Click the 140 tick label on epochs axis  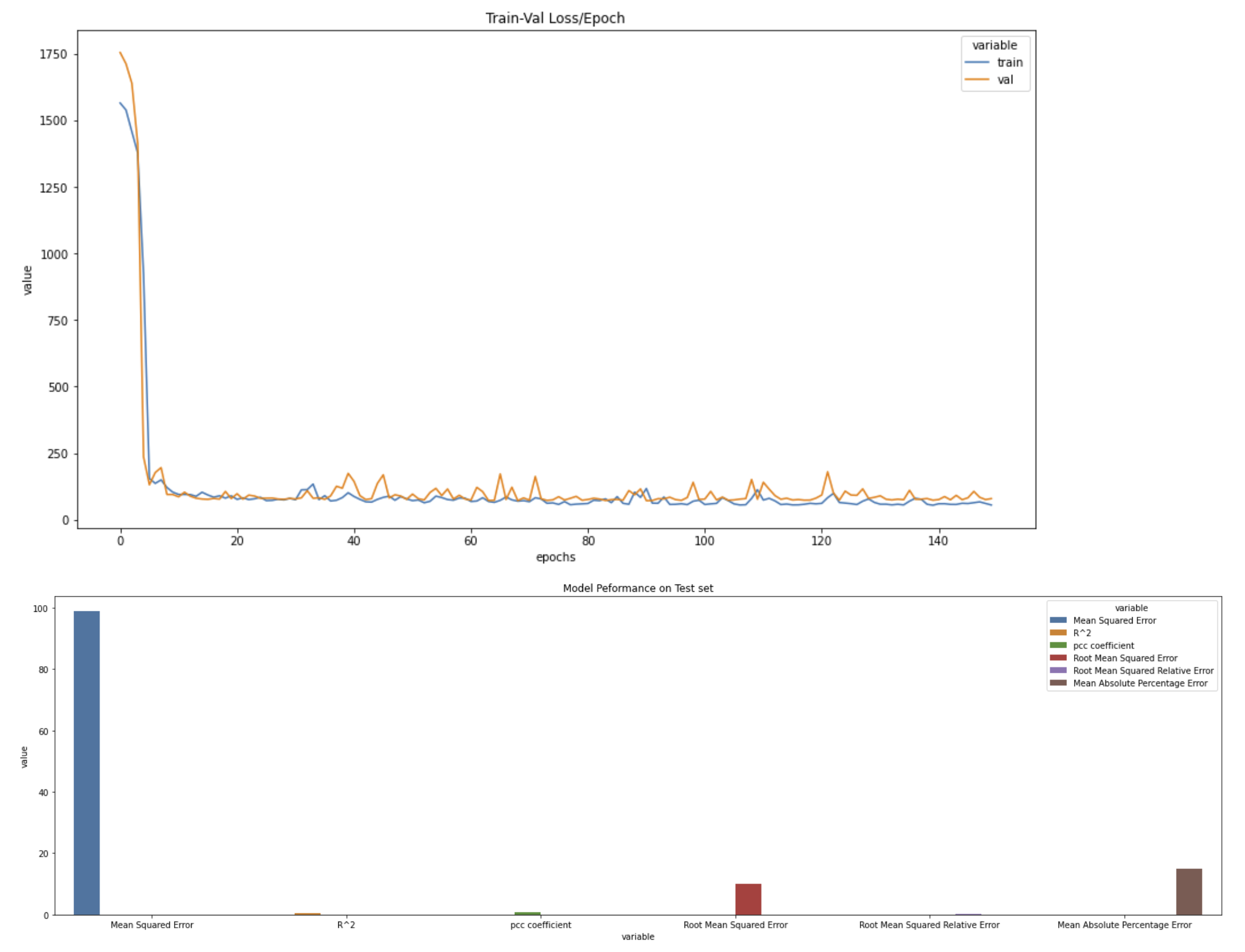[x=938, y=540]
